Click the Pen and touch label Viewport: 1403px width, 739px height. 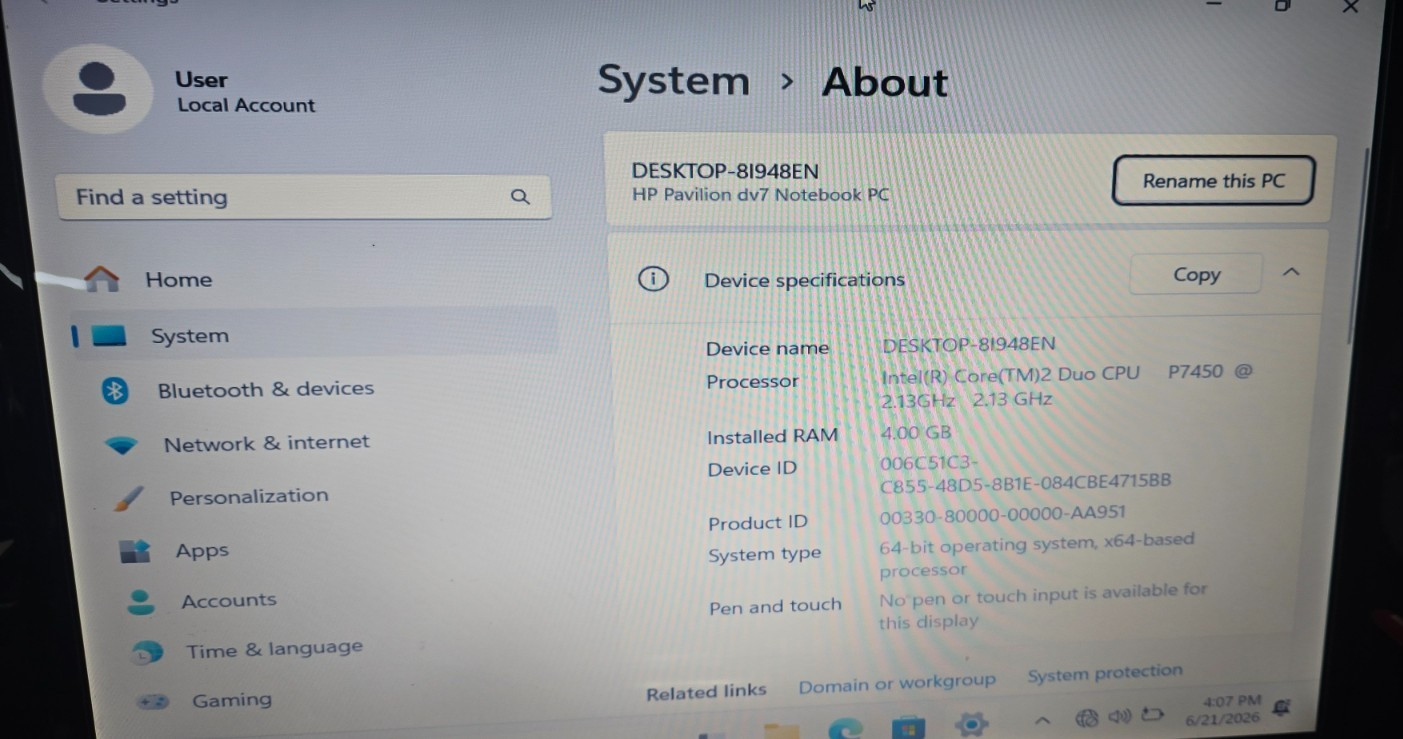775,607
